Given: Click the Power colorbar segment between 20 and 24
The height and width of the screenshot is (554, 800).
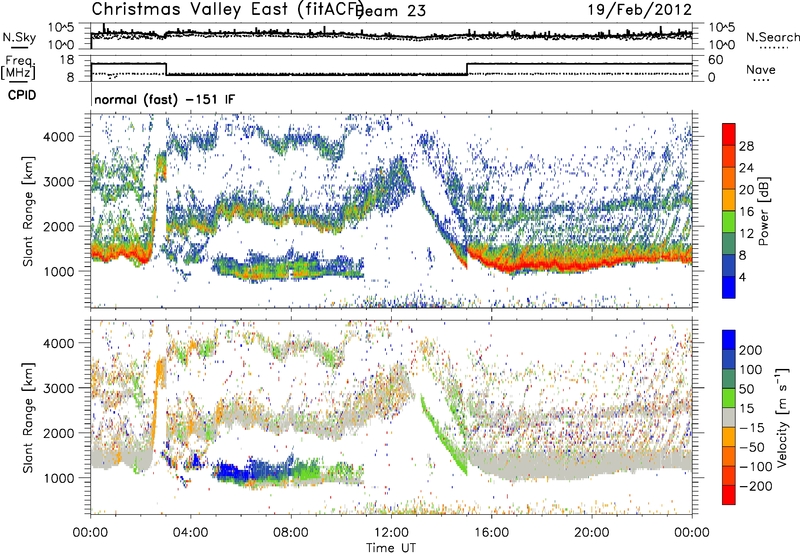Looking at the screenshot, I should [x=729, y=178].
